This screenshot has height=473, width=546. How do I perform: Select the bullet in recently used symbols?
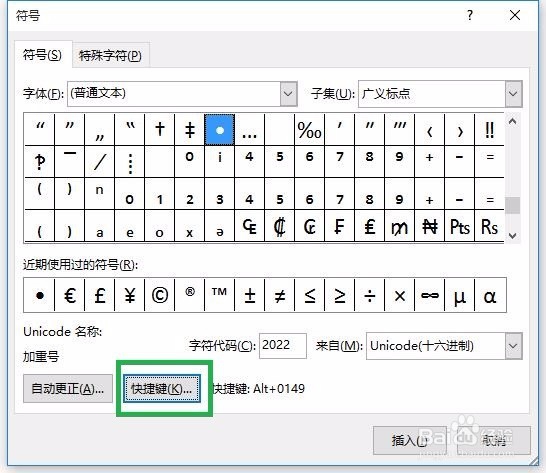(x=39, y=295)
